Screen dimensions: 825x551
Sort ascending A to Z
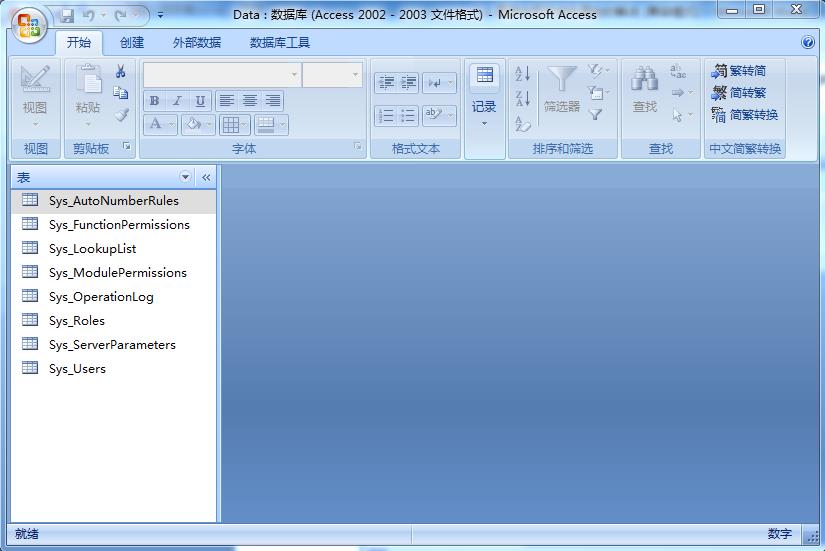[x=522, y=74]
